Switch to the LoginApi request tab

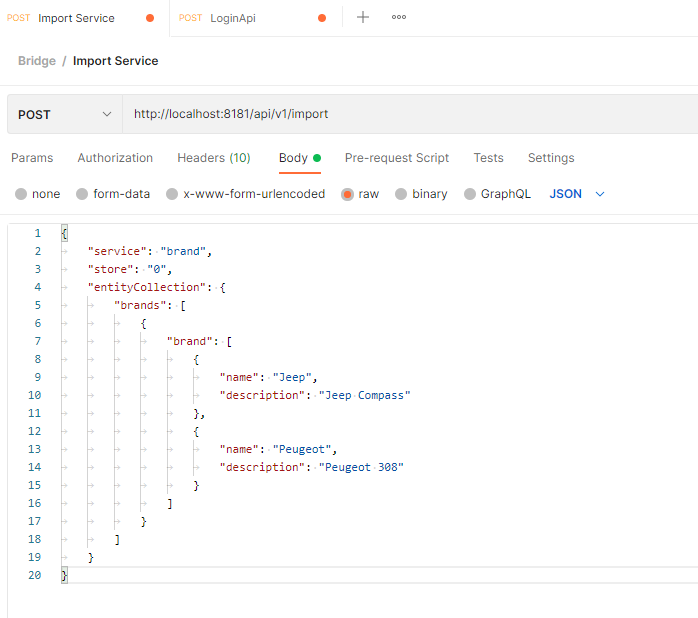[x=233, y=18]
